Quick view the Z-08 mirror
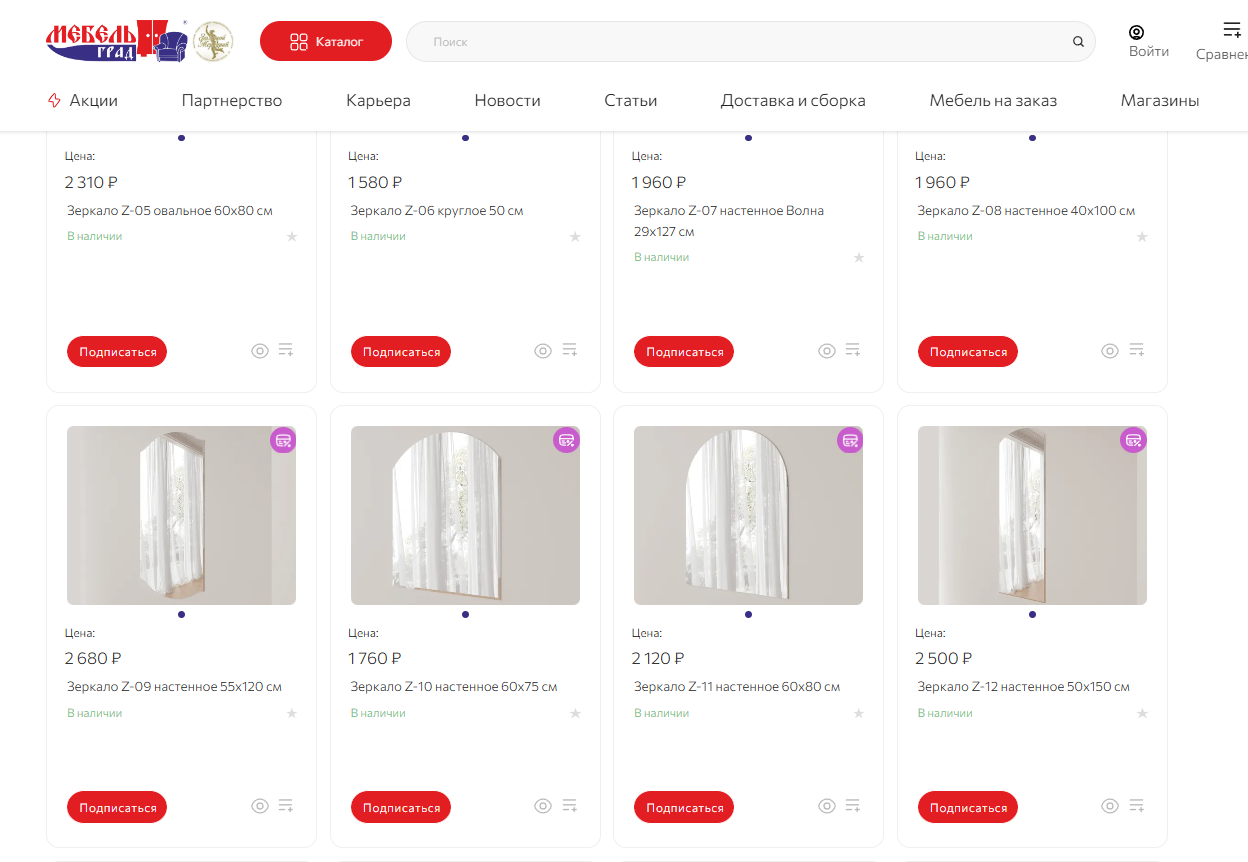 pos(1110,350)
